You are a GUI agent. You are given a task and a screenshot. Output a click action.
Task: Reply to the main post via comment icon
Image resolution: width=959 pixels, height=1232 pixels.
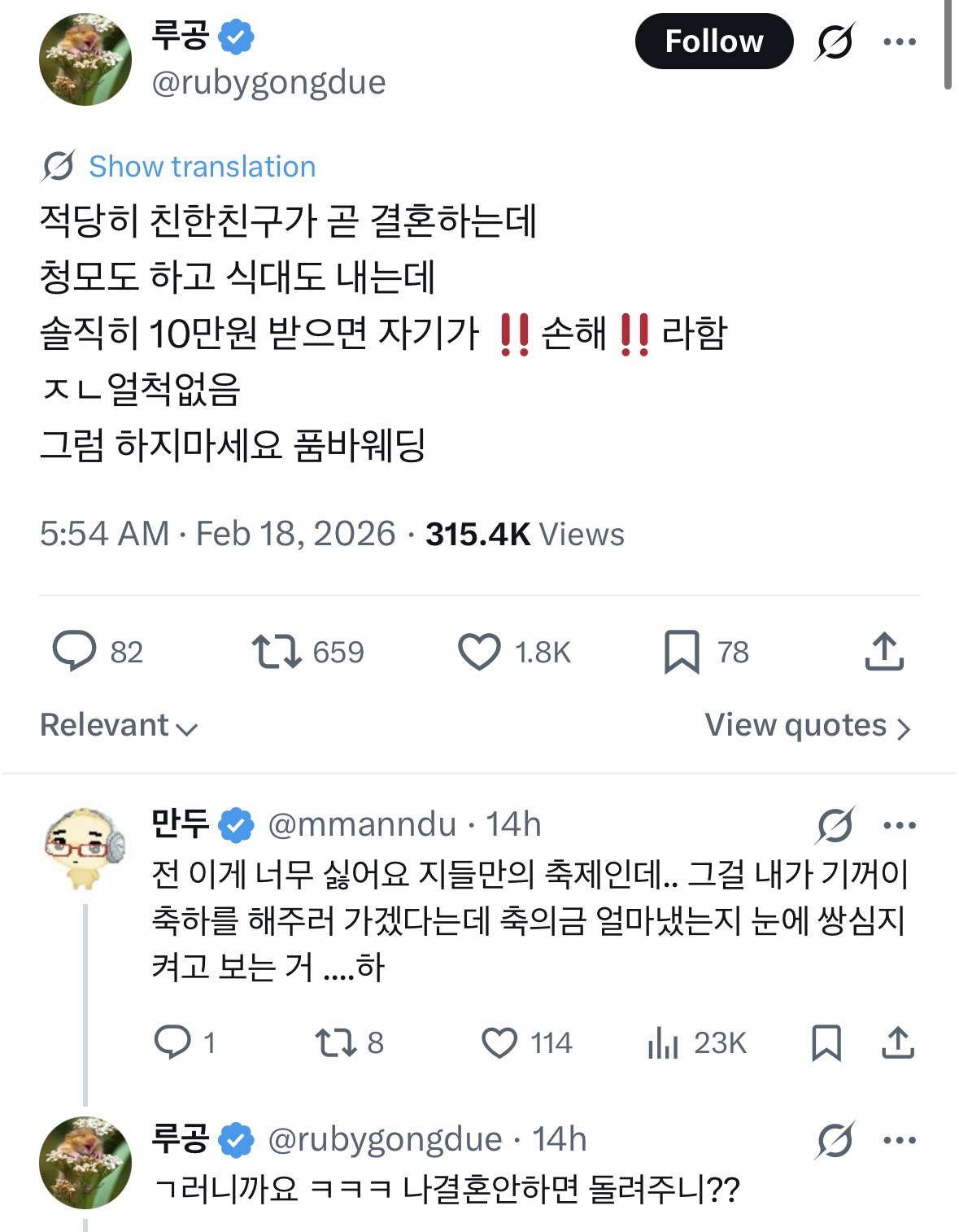[x=74, y=652]
